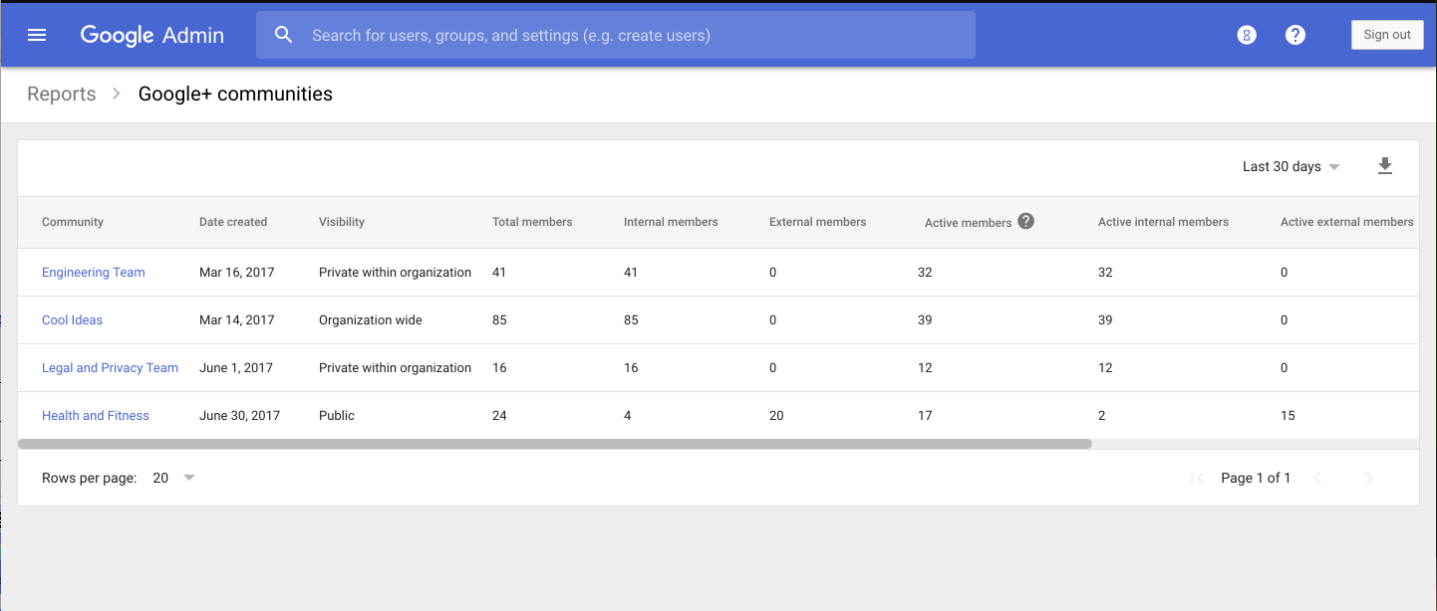Click the Page 1 of 1 indicator
Screen dimensions: 1437x611
coord(1256,478)
